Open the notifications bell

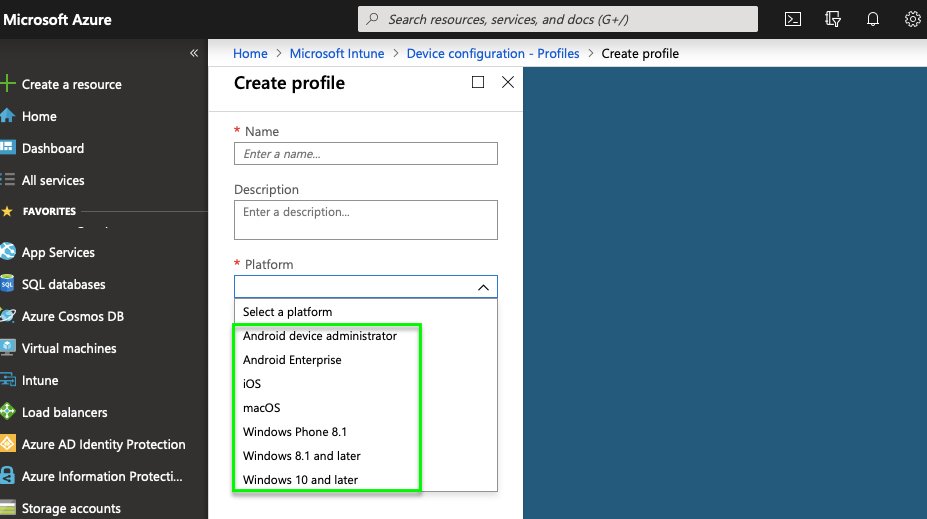pyautogui.click(x=873, y=20)
